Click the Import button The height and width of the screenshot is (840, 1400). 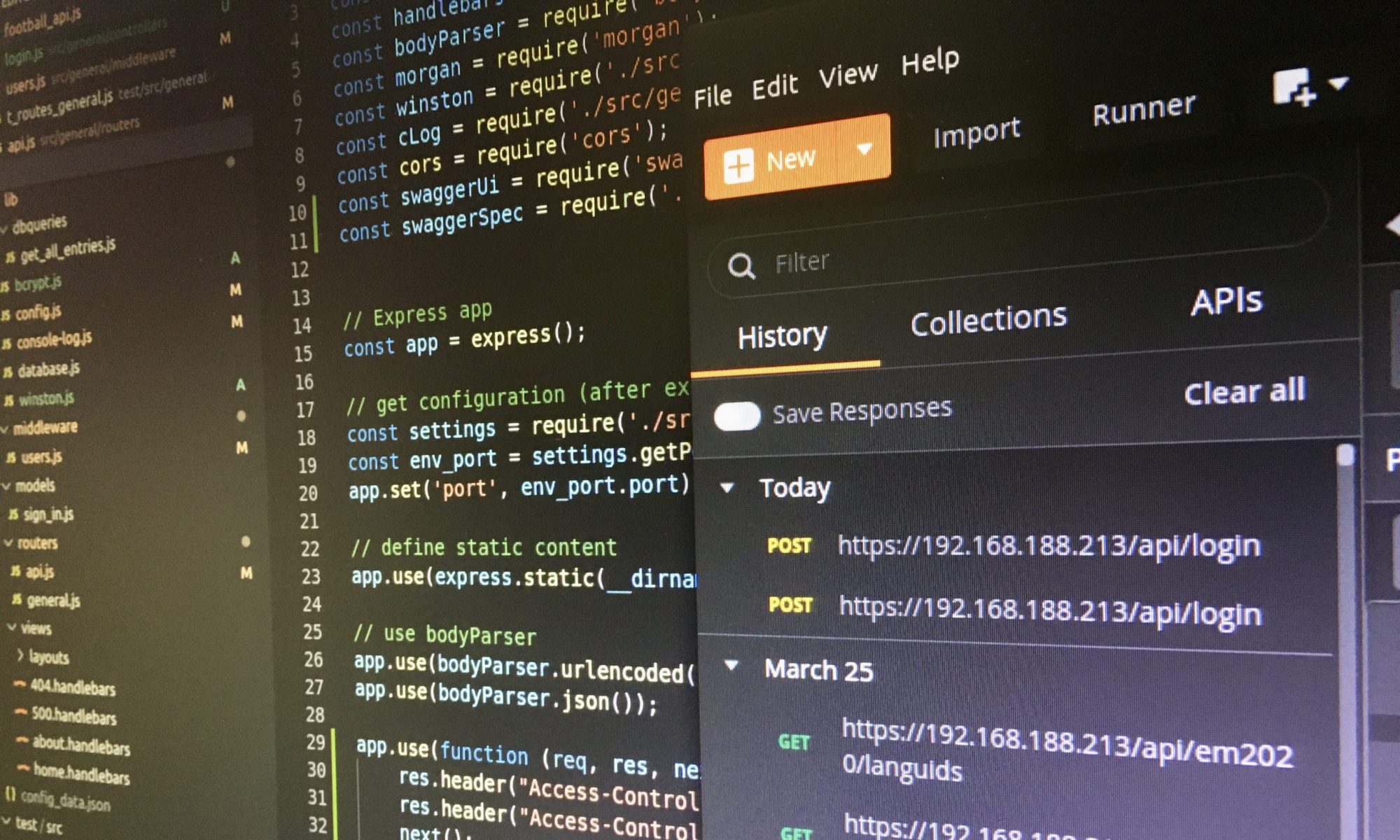976,132
